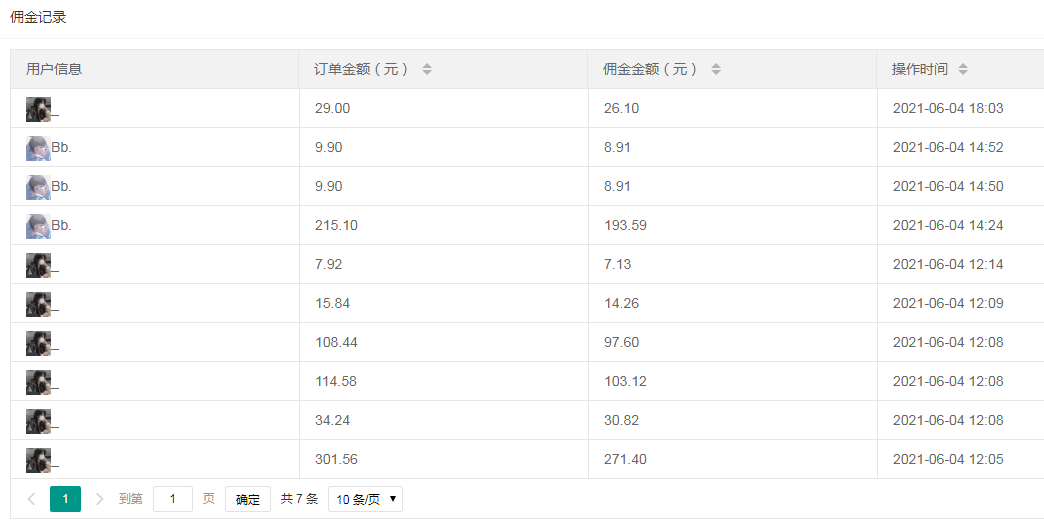Select order 9.90 in 14:50 row
Screen dimensions: 1044x523
point(443,186)
